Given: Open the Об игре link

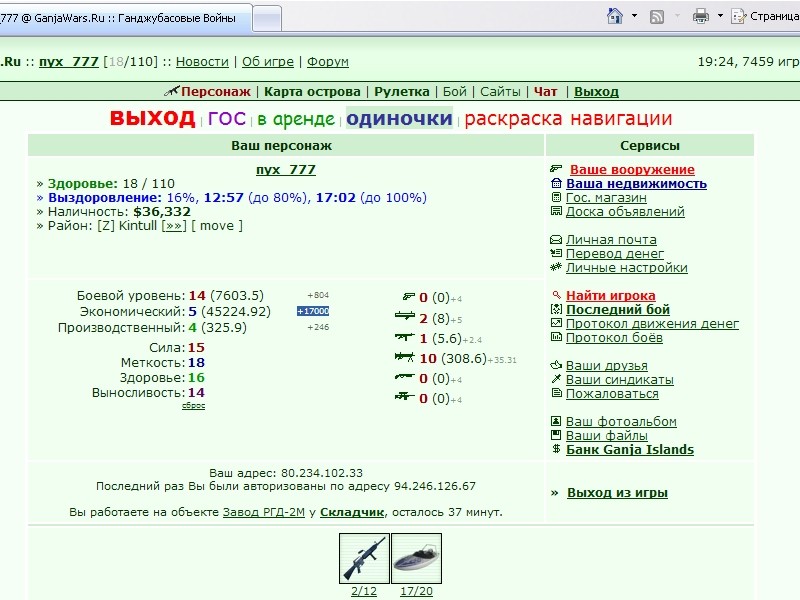Looking at the screenshot, I should [x=268, y=62].
